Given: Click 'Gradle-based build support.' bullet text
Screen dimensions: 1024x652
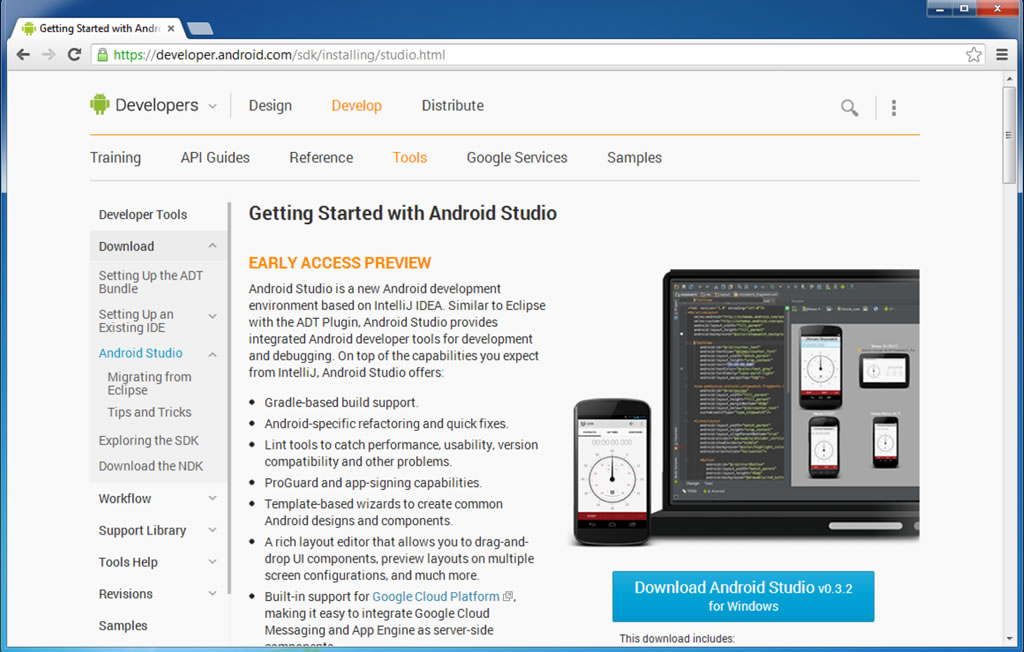Looking at the screenshot, I should tap(342, 402).
